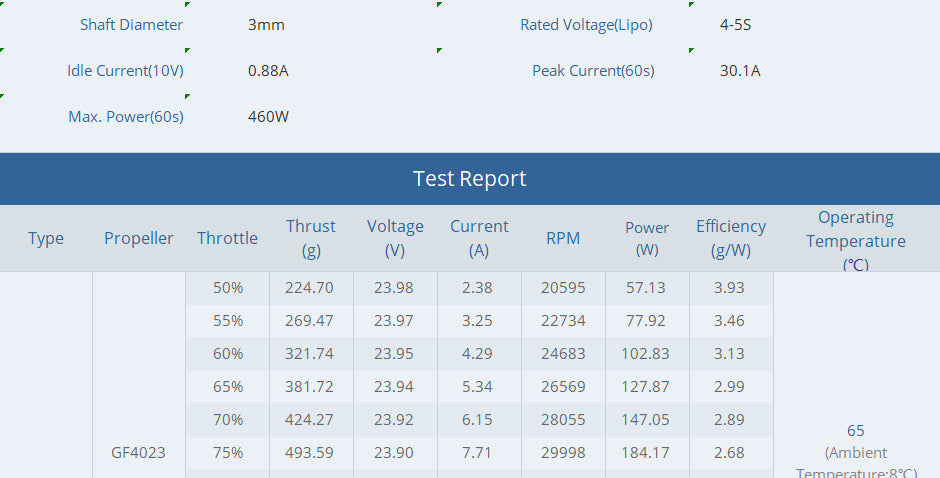Select the GF4023 propeller cell
The height and width of the screenshot is (478, 940).
[x=139, y=452]
